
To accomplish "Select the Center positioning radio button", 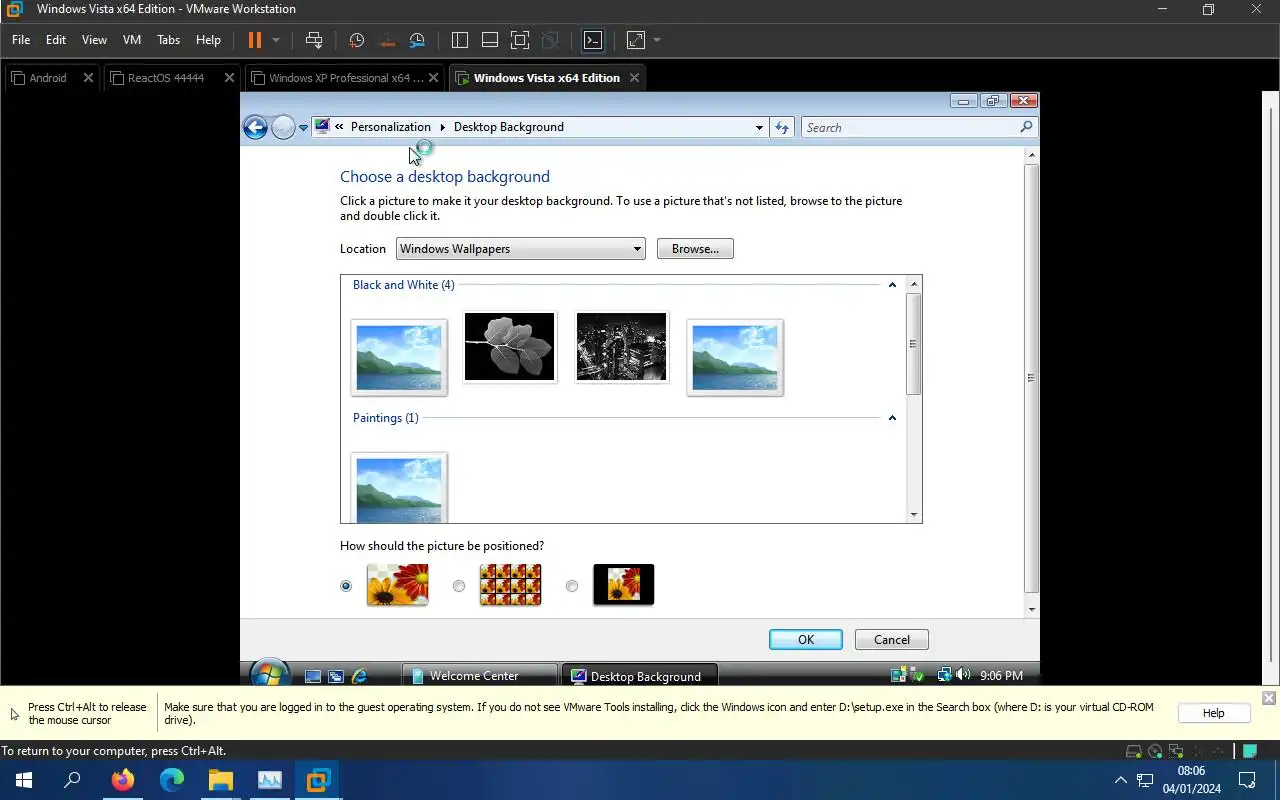I will [572, 586].
